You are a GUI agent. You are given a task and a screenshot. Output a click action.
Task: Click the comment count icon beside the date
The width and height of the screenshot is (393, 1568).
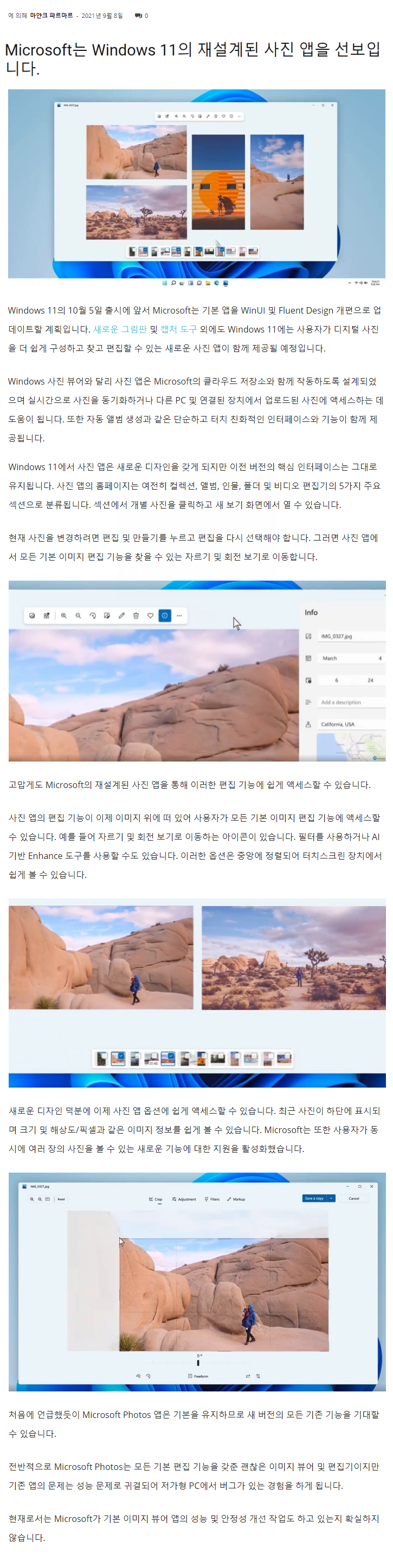point(138,16)
